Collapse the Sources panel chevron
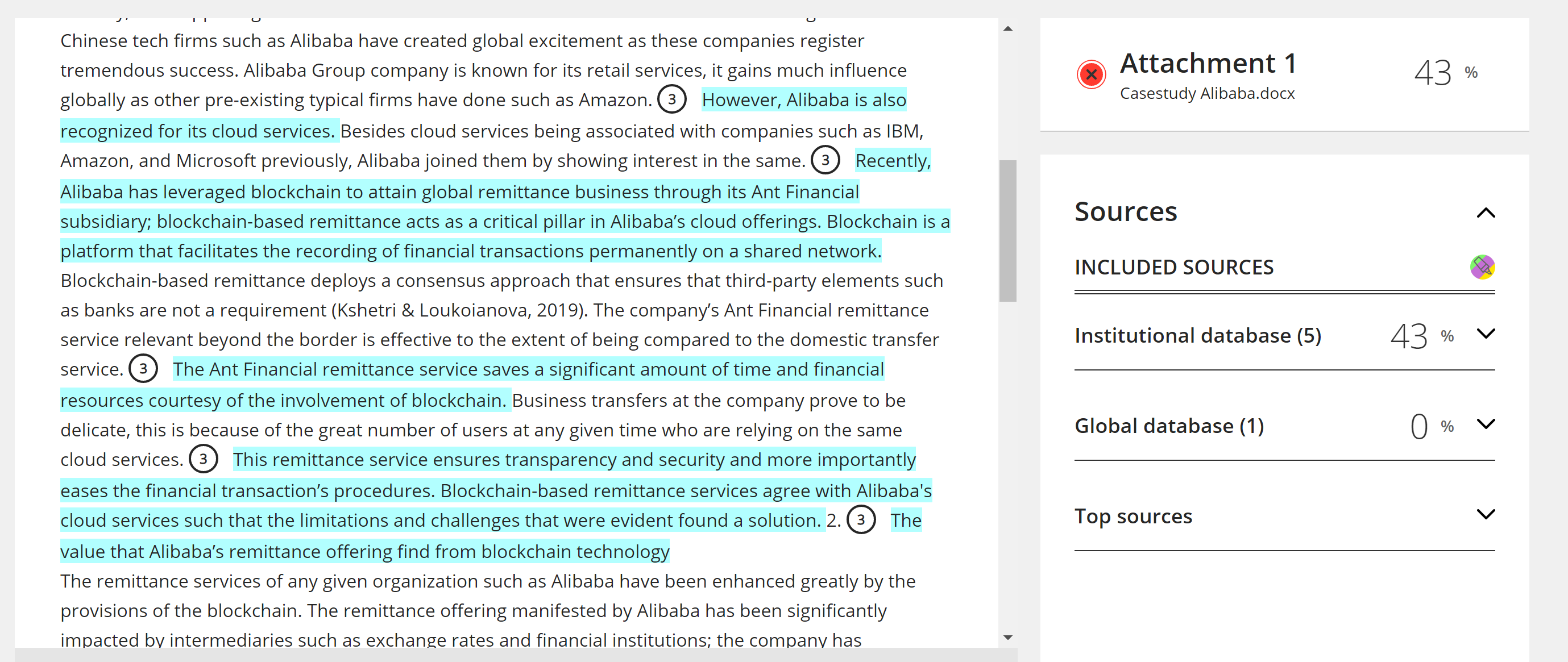1568x662 pixels. pos(1486,213)
